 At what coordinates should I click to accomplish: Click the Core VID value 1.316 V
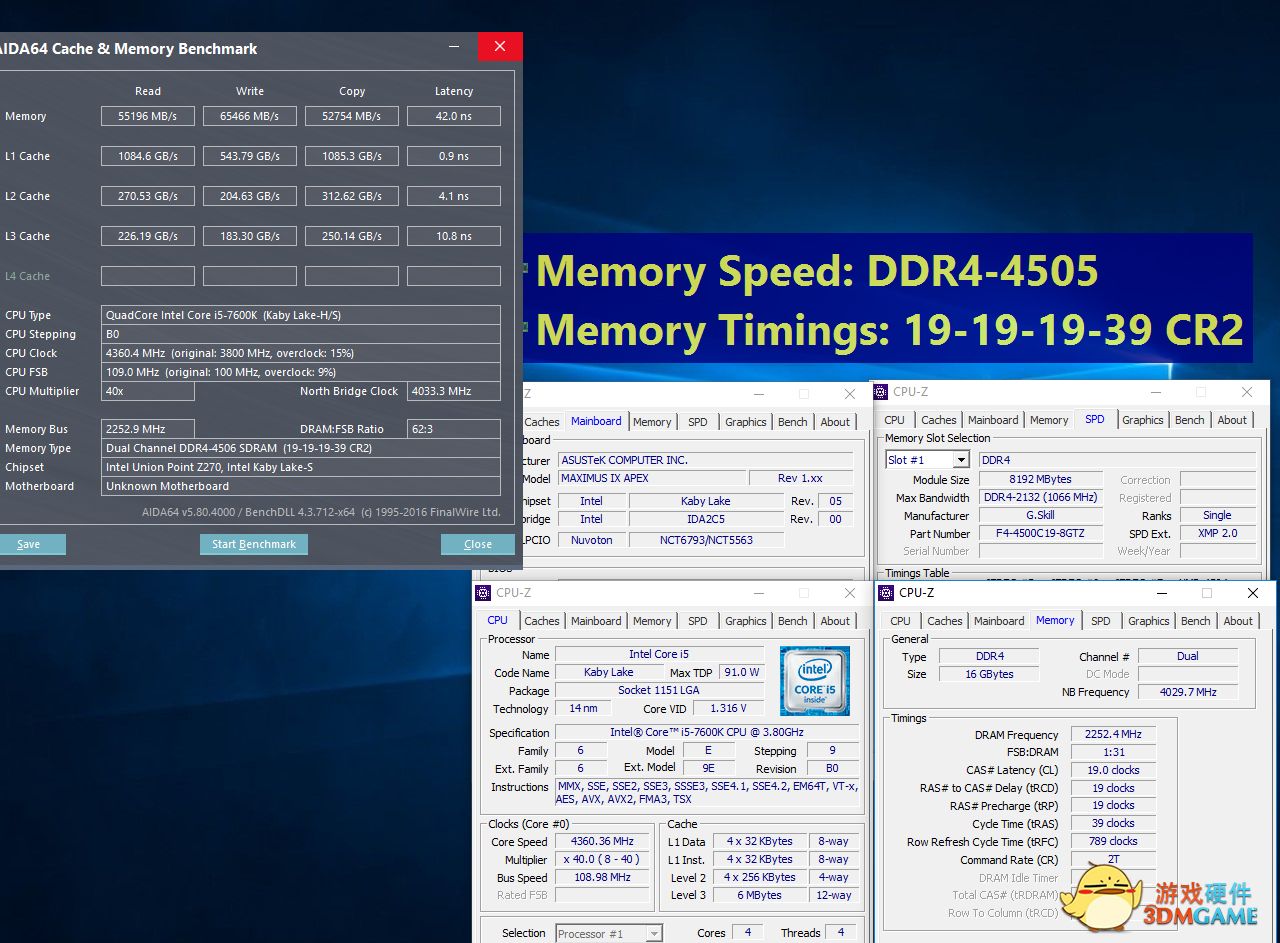tap(729, 709)
